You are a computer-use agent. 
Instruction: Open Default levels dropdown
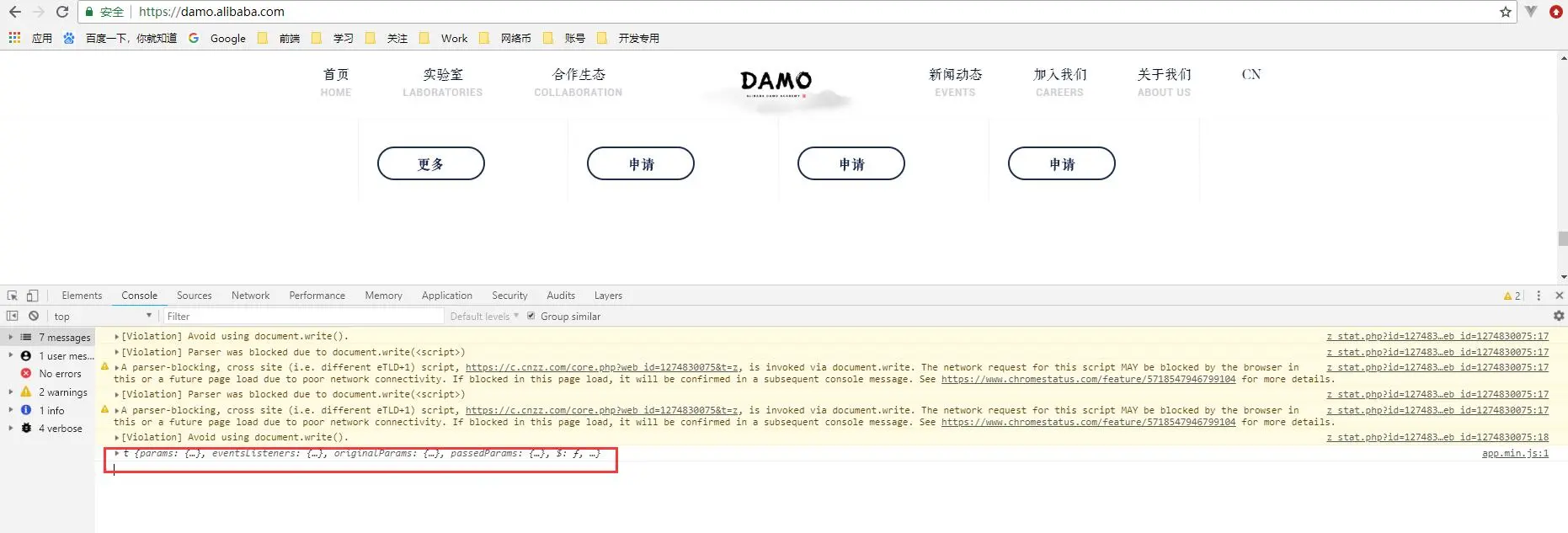(484, 317)
